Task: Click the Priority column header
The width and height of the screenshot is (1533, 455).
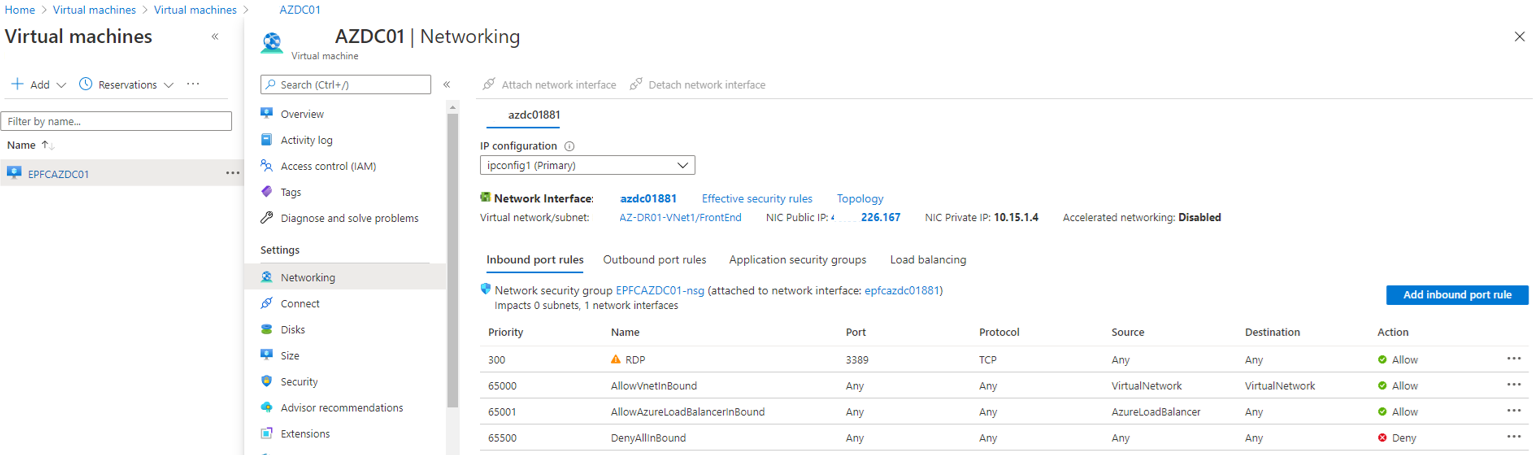Action: coord(506,332)
